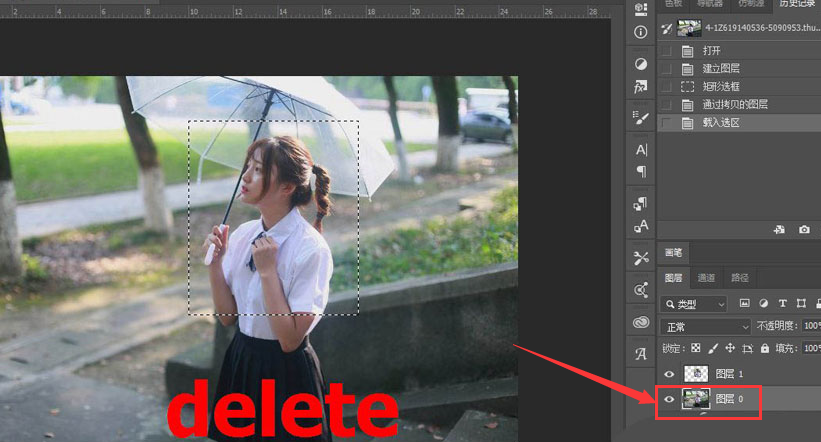Open the Device Preview panel icon
821x442 pixels.
pyautogui.click(x=641, y=290)
